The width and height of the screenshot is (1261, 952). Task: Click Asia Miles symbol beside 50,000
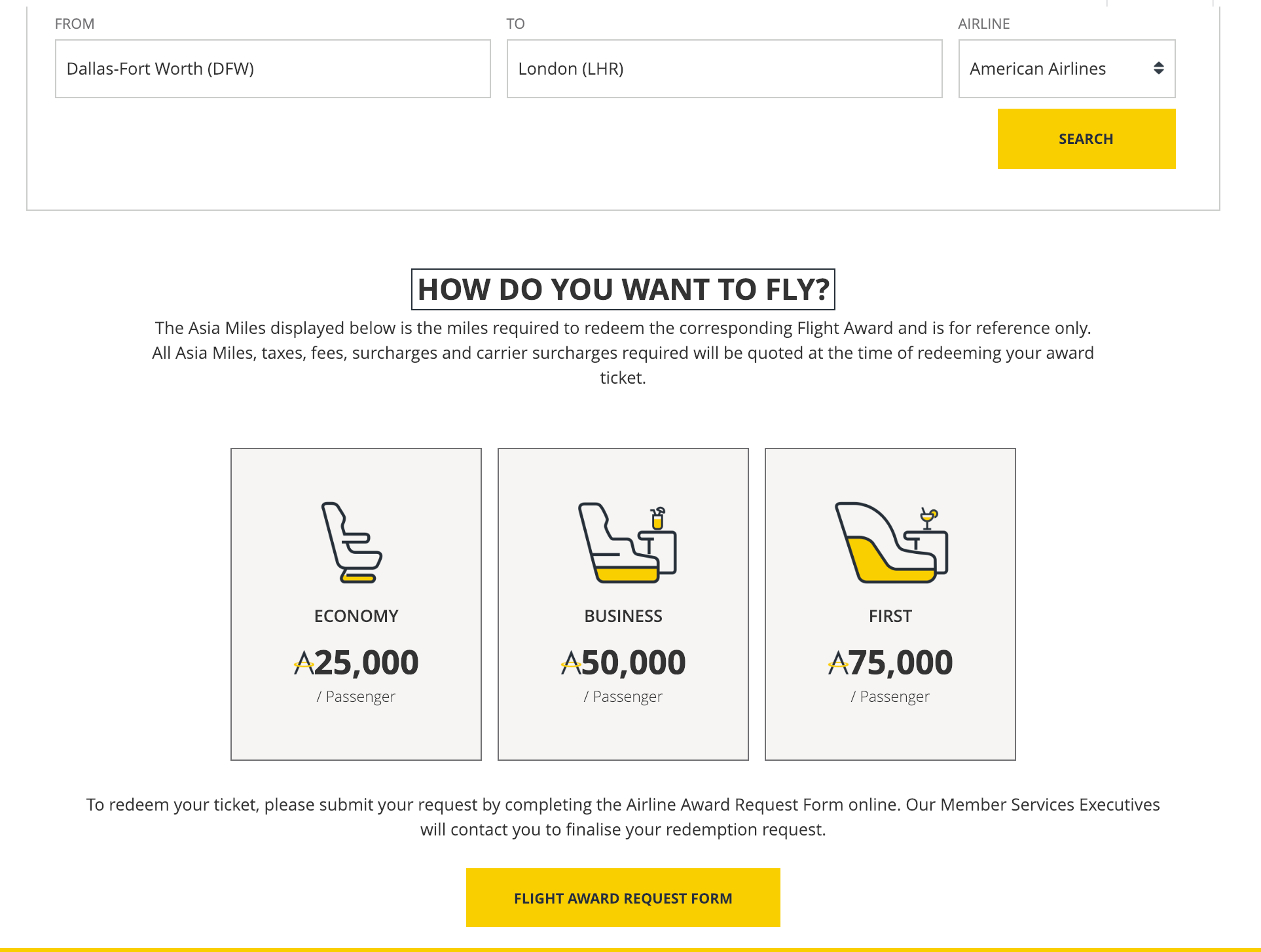(571, 663)
